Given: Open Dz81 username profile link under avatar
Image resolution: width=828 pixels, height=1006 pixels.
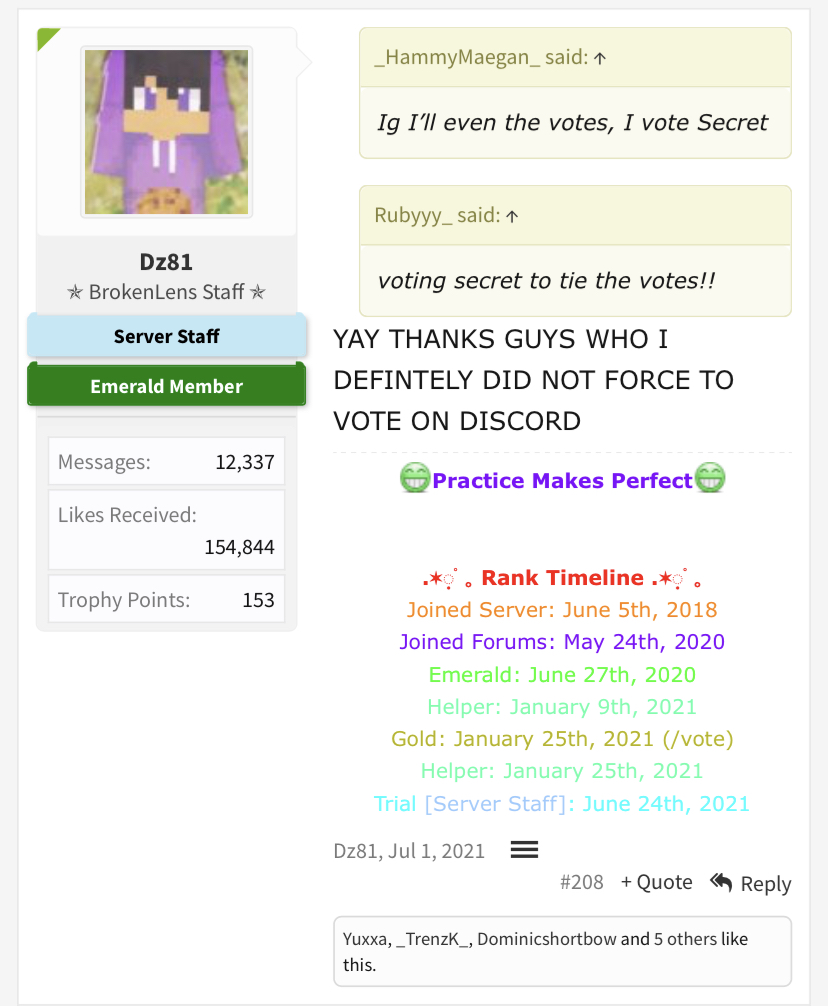Looking at the screenshot, I should [166, 262].
